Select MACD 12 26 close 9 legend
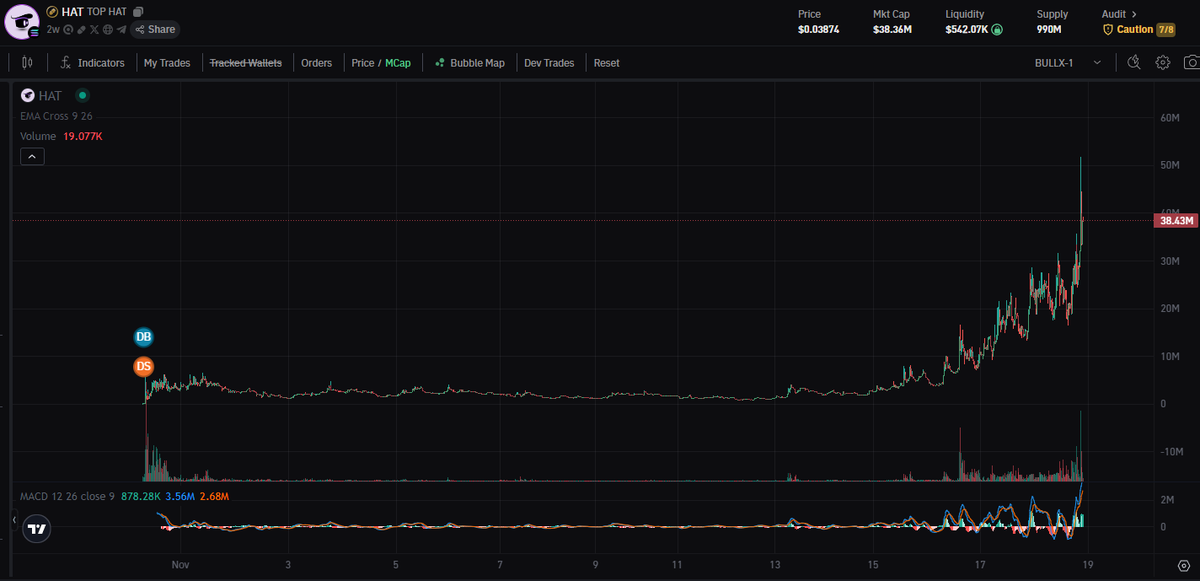Image resolution: width=1200 pixels, height=581 pixels. [x=68, y=496]
